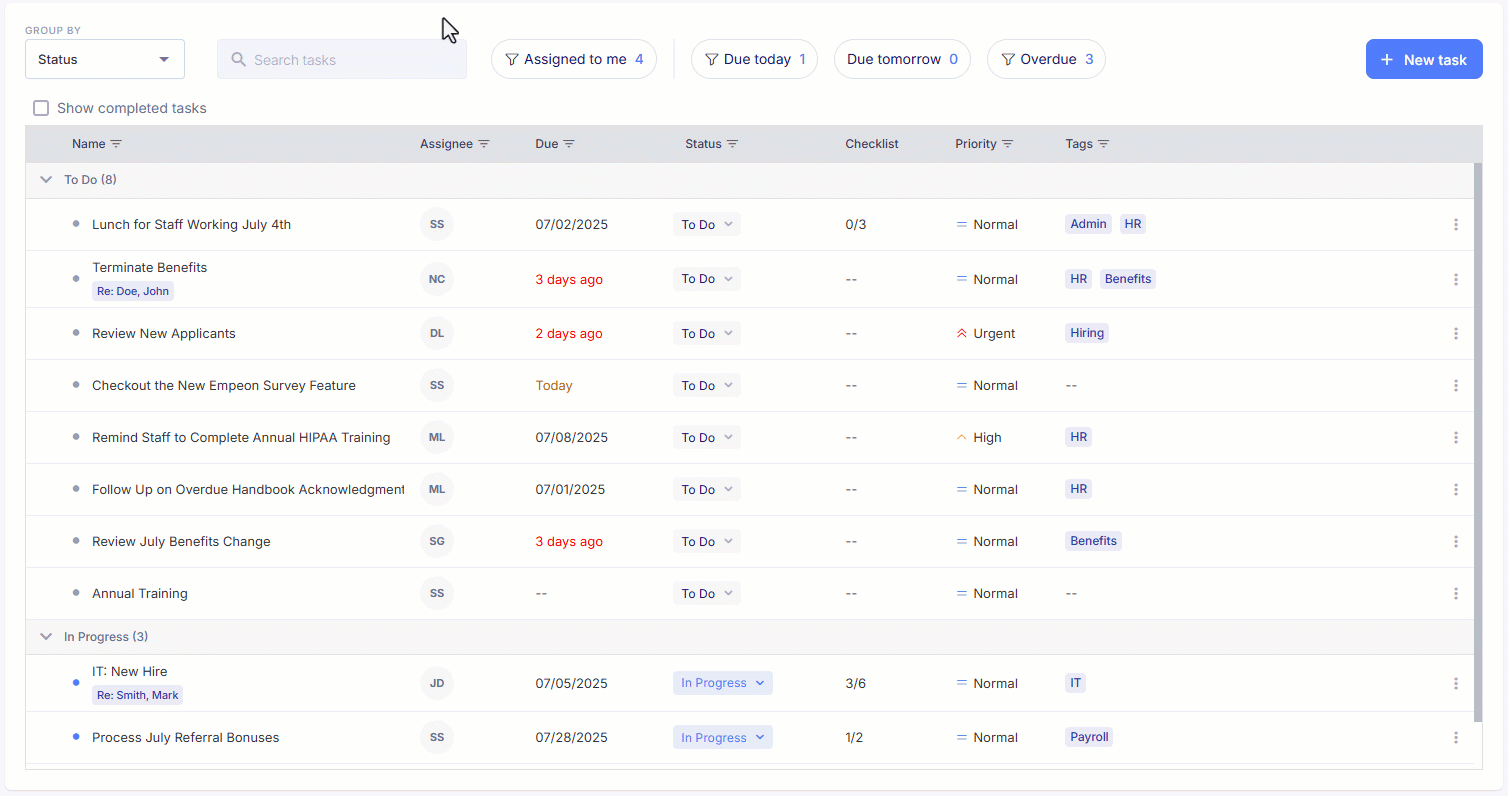Open more options for Process July Referral Bonuses
Viewport: 1508px width, 796px height.
(x=1456, y=737)
